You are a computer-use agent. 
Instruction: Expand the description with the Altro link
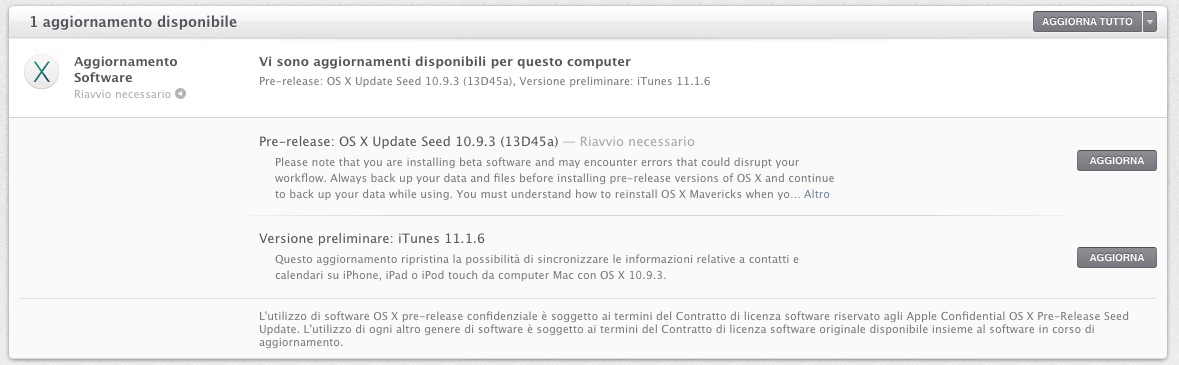(817, 194)
